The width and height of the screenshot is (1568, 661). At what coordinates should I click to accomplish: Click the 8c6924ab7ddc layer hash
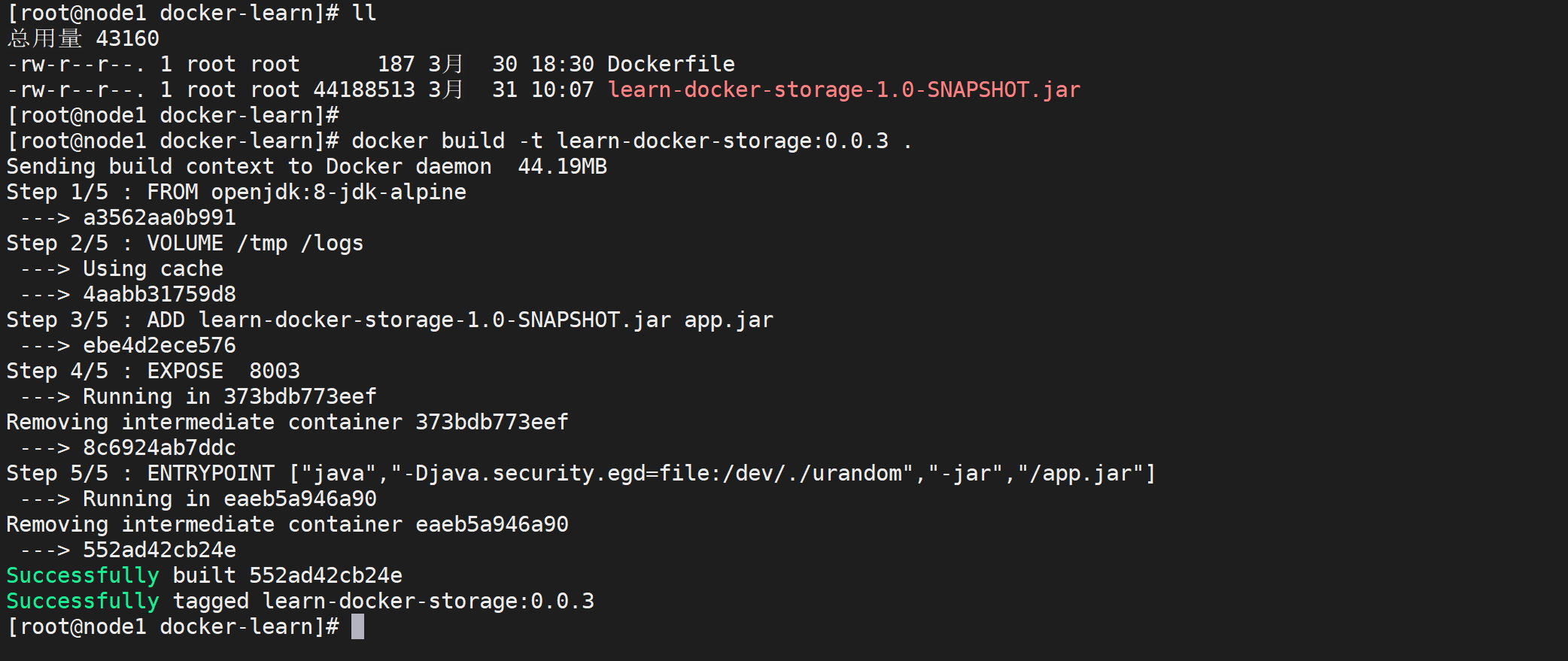(x=160, y=448)
